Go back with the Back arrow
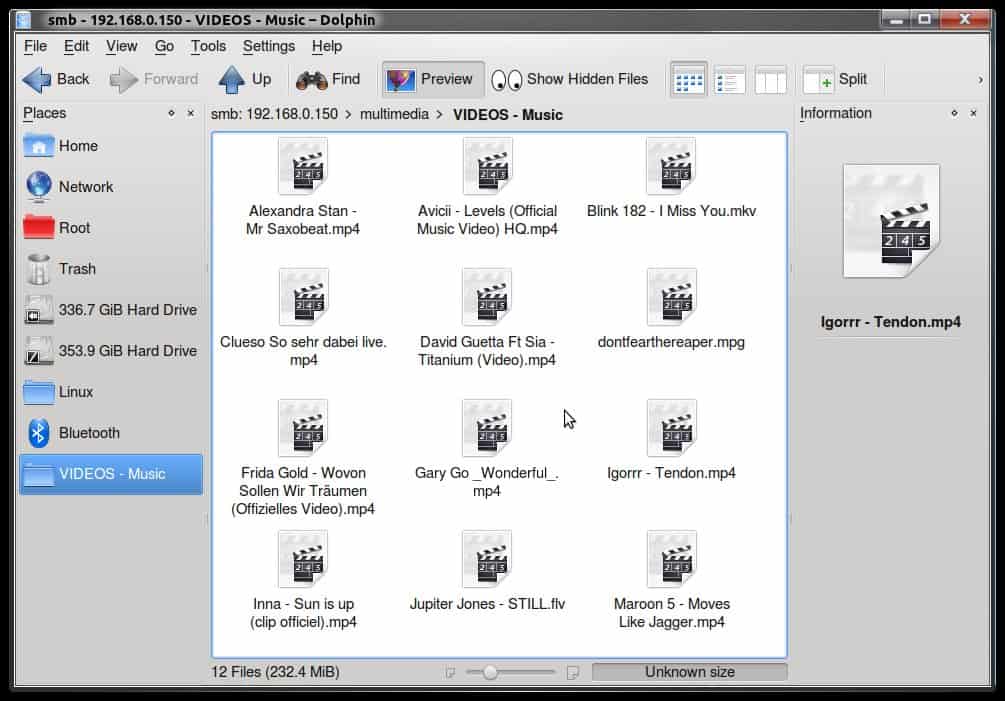Screen dimensions: 1005x701 point(56,79)
